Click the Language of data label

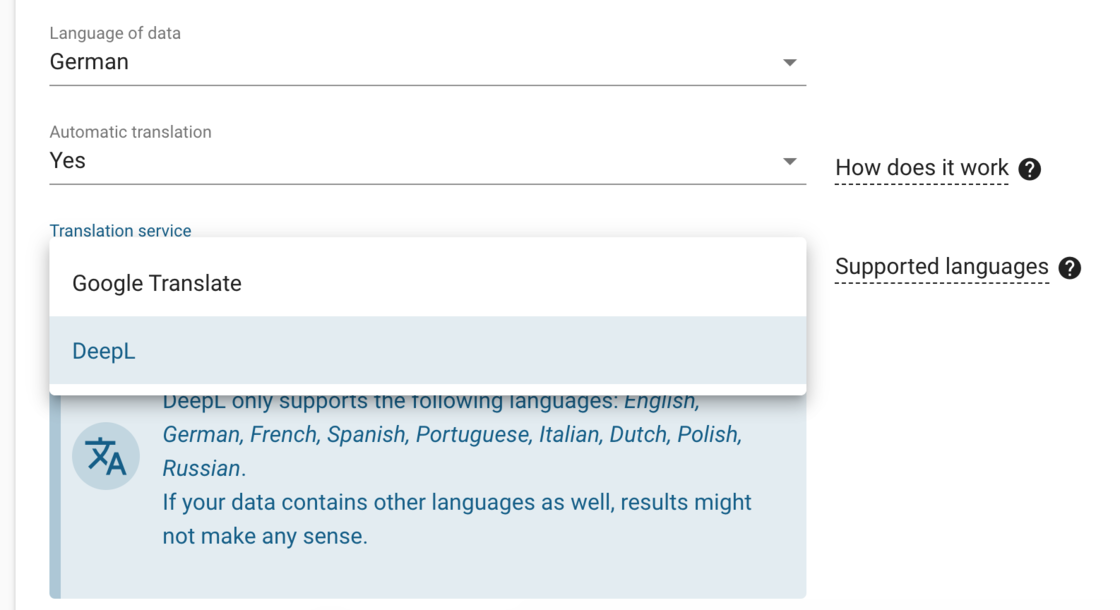click(115, 33)
